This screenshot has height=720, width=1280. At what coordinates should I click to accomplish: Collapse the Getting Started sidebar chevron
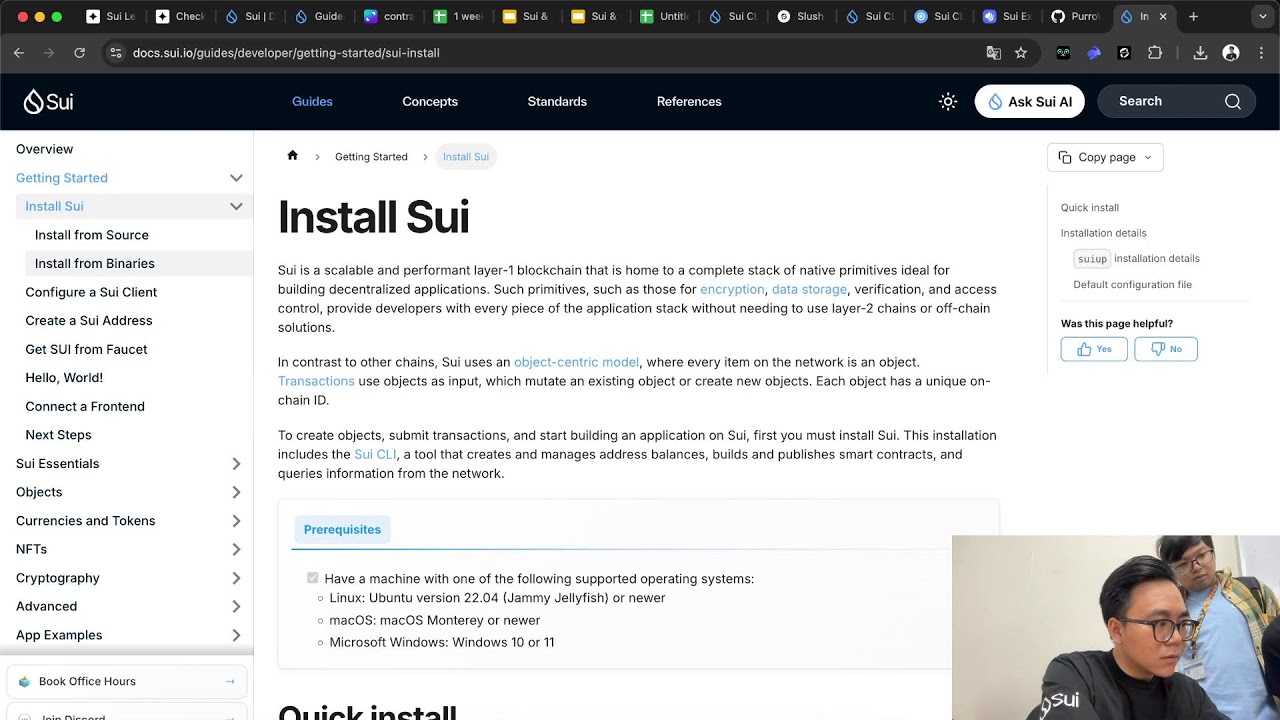(236, 178)
